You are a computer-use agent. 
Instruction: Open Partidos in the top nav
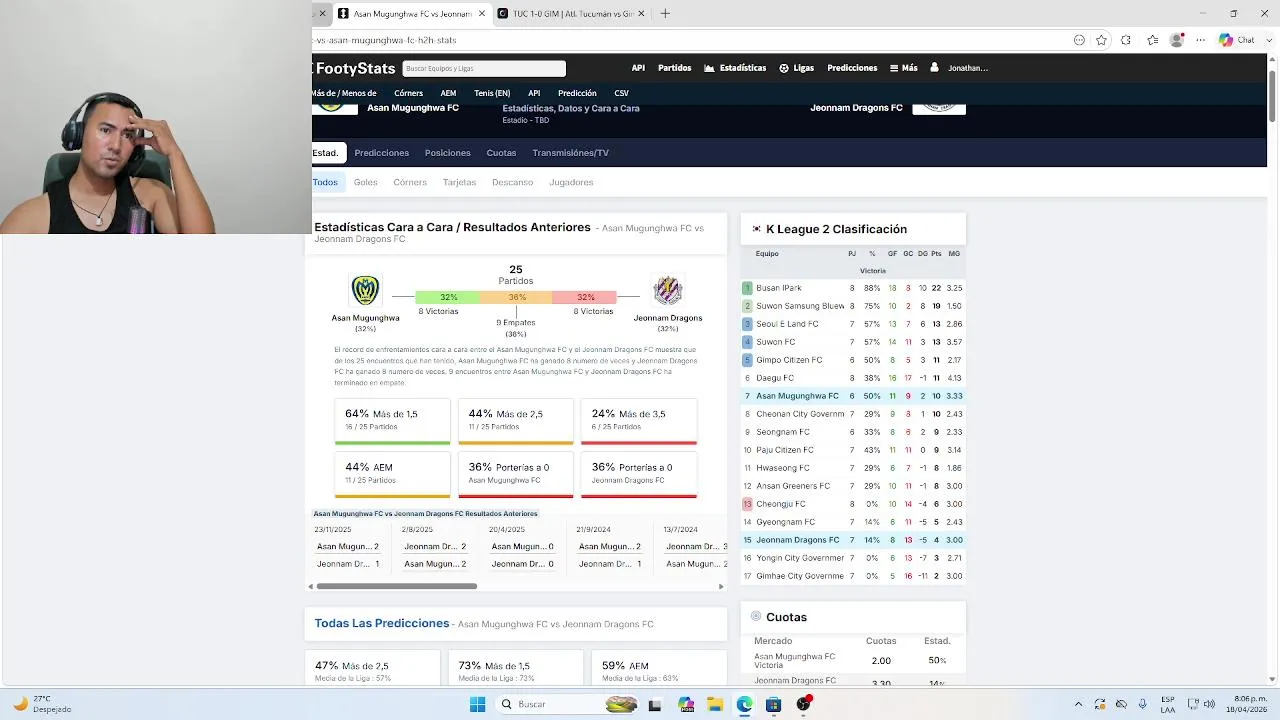click(x=674, y=68)
